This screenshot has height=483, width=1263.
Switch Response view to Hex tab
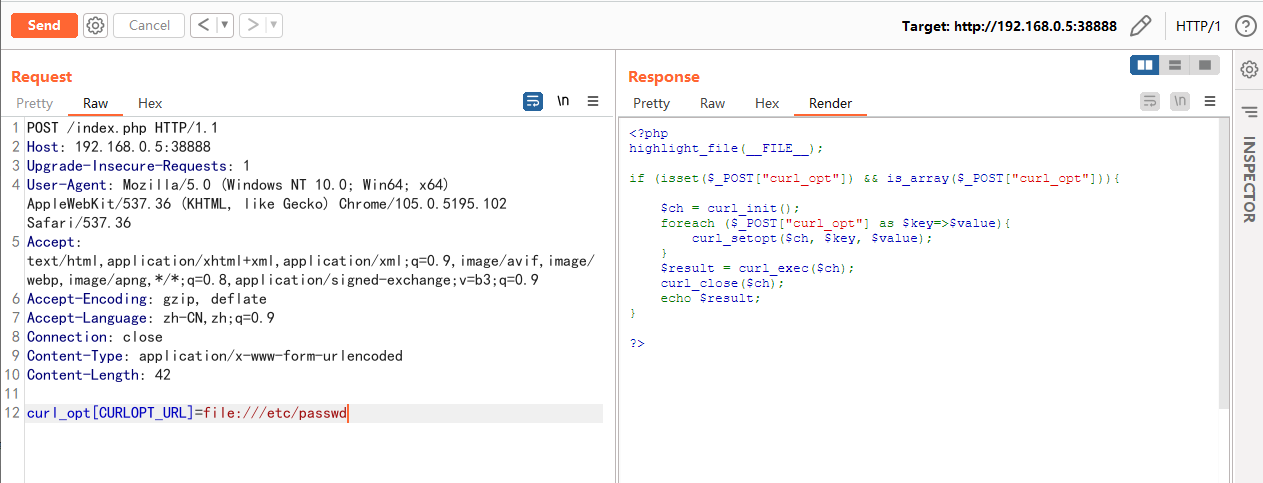point(767,103)
